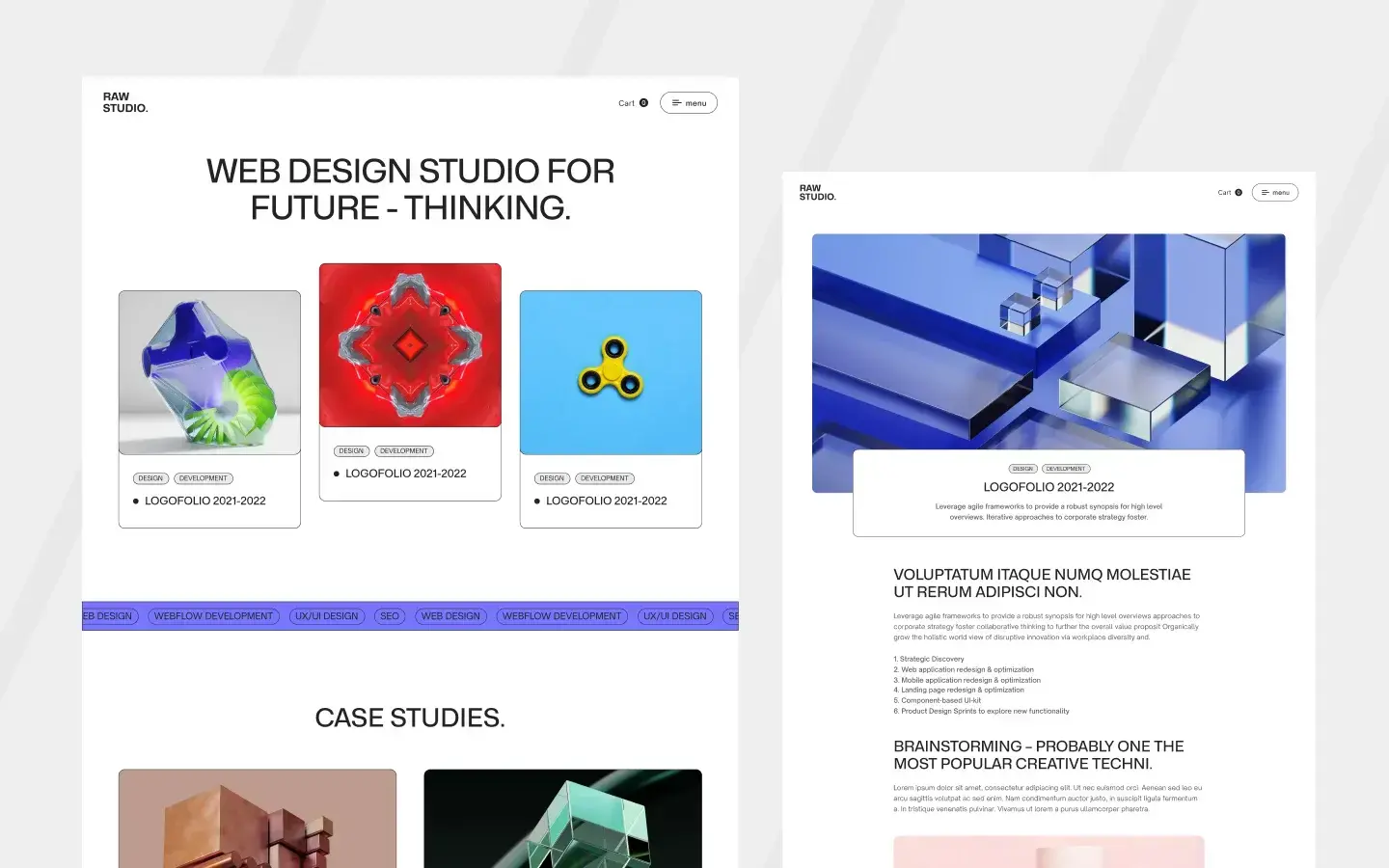Screen dimensions: 1389x868
Task: Open the Cart with 0 items badge
Action: coord(632,102)
